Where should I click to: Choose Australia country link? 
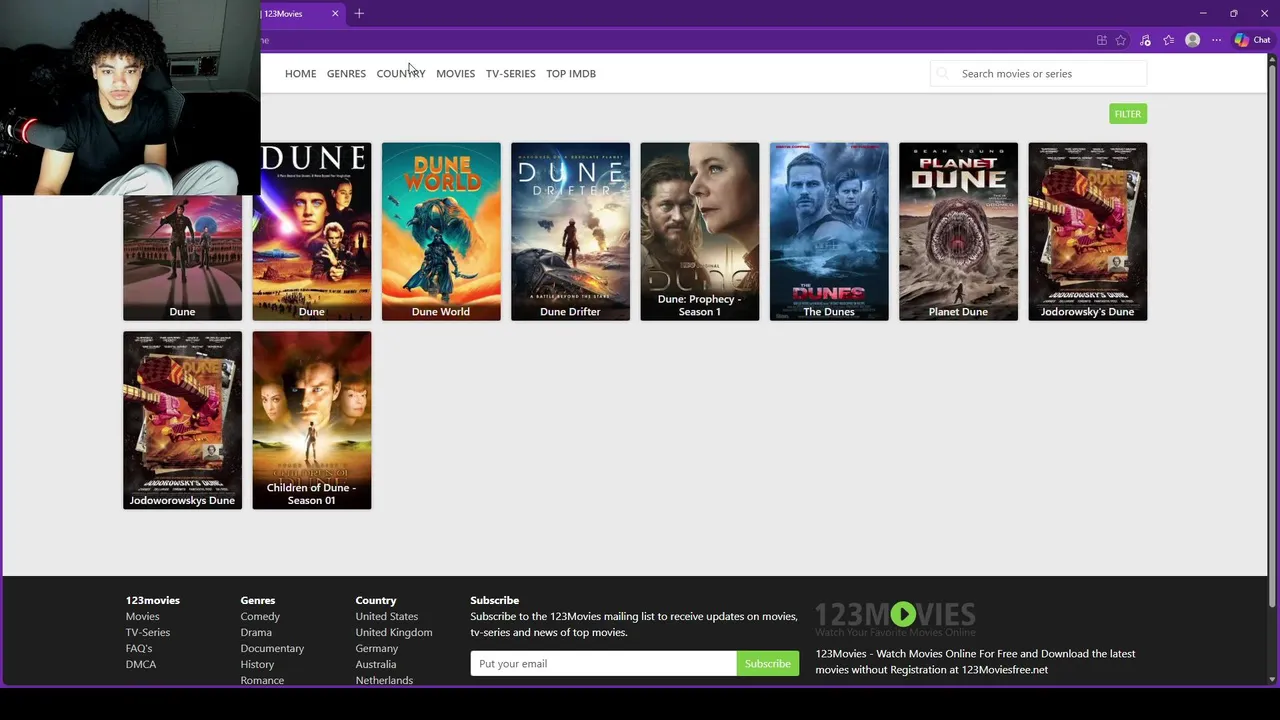tap(375, 664)
